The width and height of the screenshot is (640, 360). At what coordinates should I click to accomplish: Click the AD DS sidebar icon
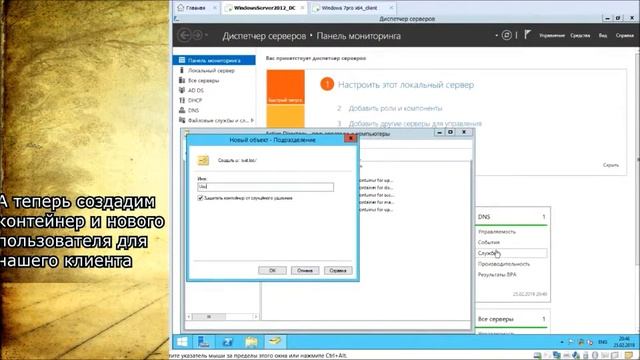(182, 90)
